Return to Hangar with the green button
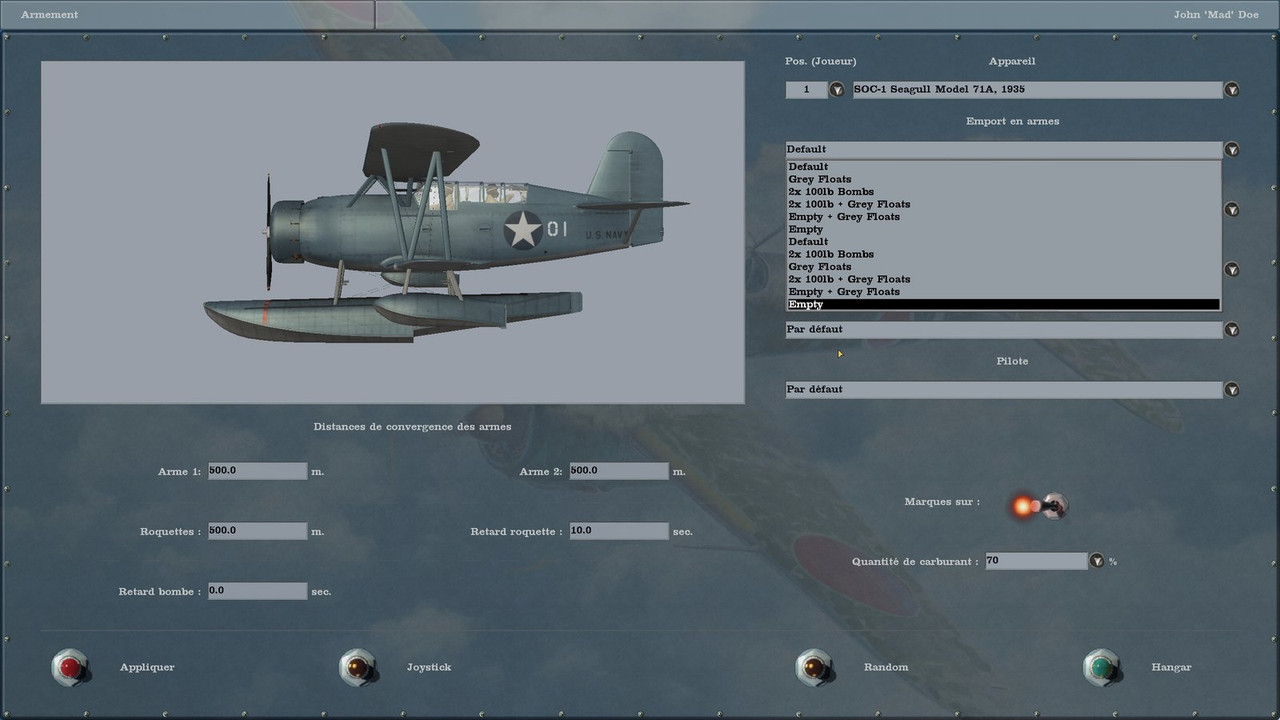This screenshot has height=720, width=1280. point(1101,667)
